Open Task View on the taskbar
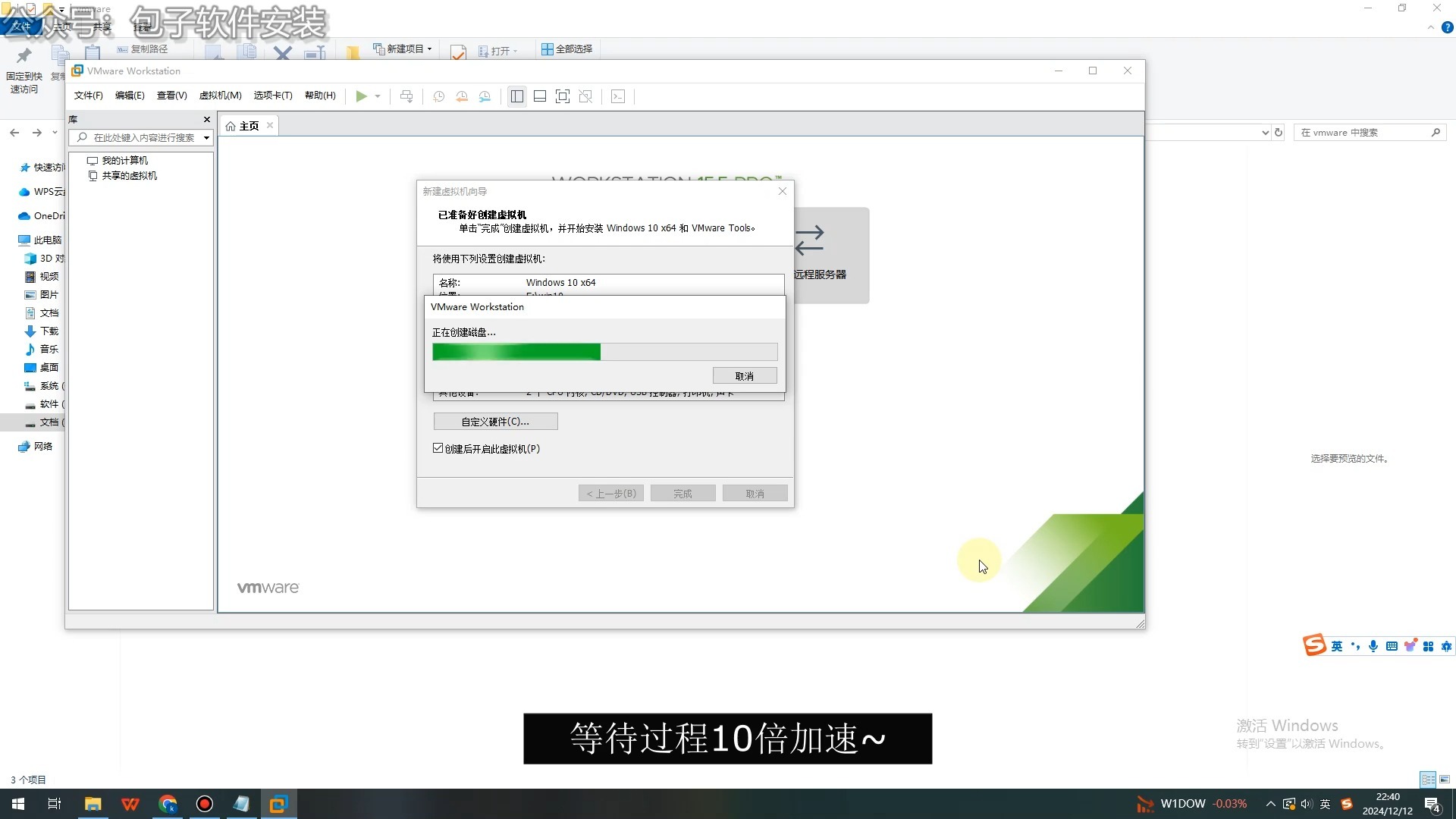Image resolution: width=1456 pixels, height=819 pixels. [55, 804]
